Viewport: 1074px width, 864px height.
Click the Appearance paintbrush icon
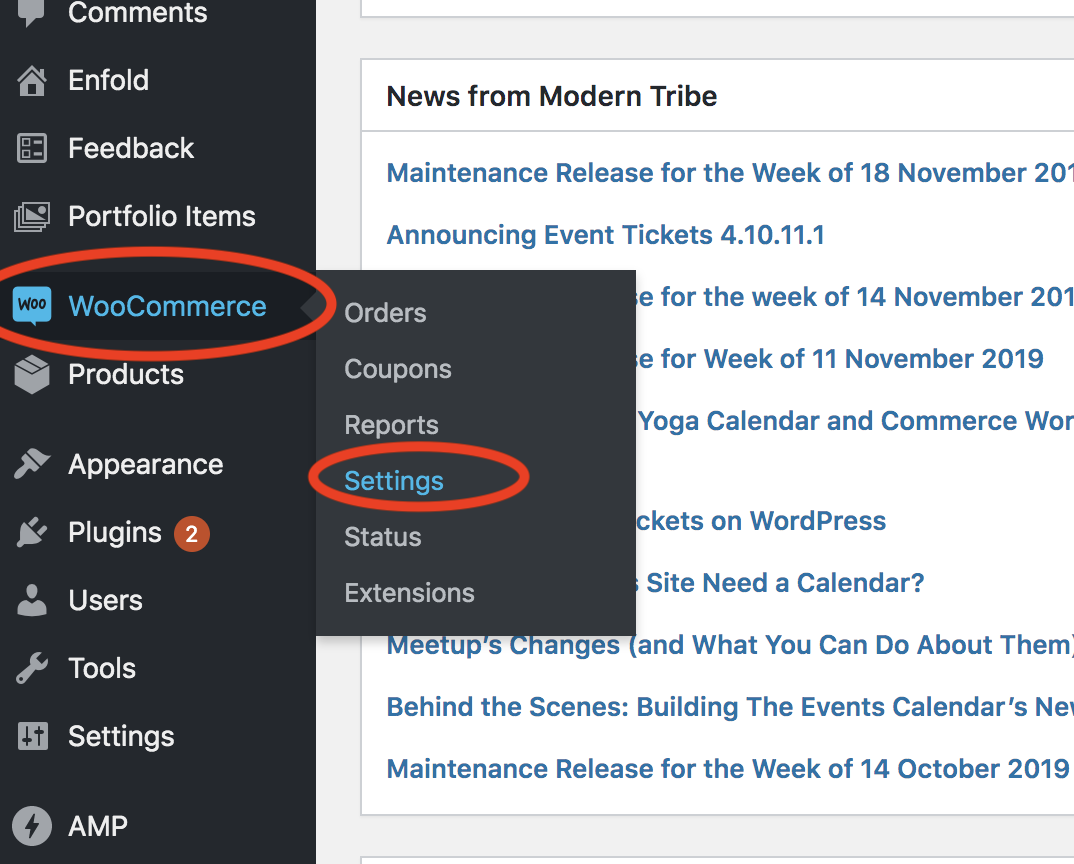click(32, 465)
